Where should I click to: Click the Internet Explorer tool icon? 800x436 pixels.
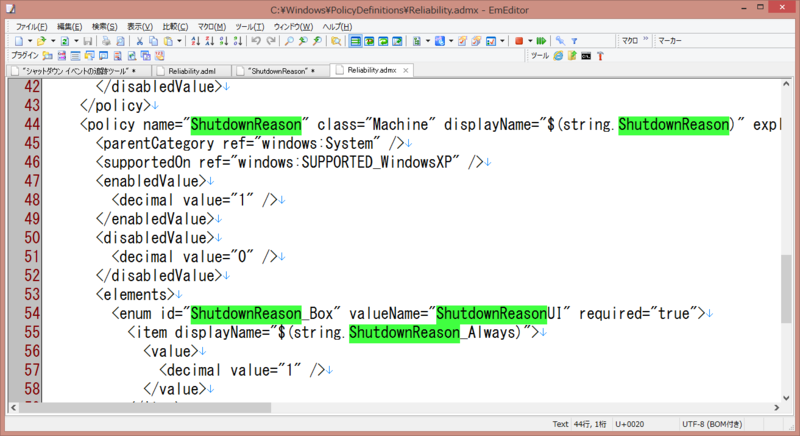(x=558, y=56)
